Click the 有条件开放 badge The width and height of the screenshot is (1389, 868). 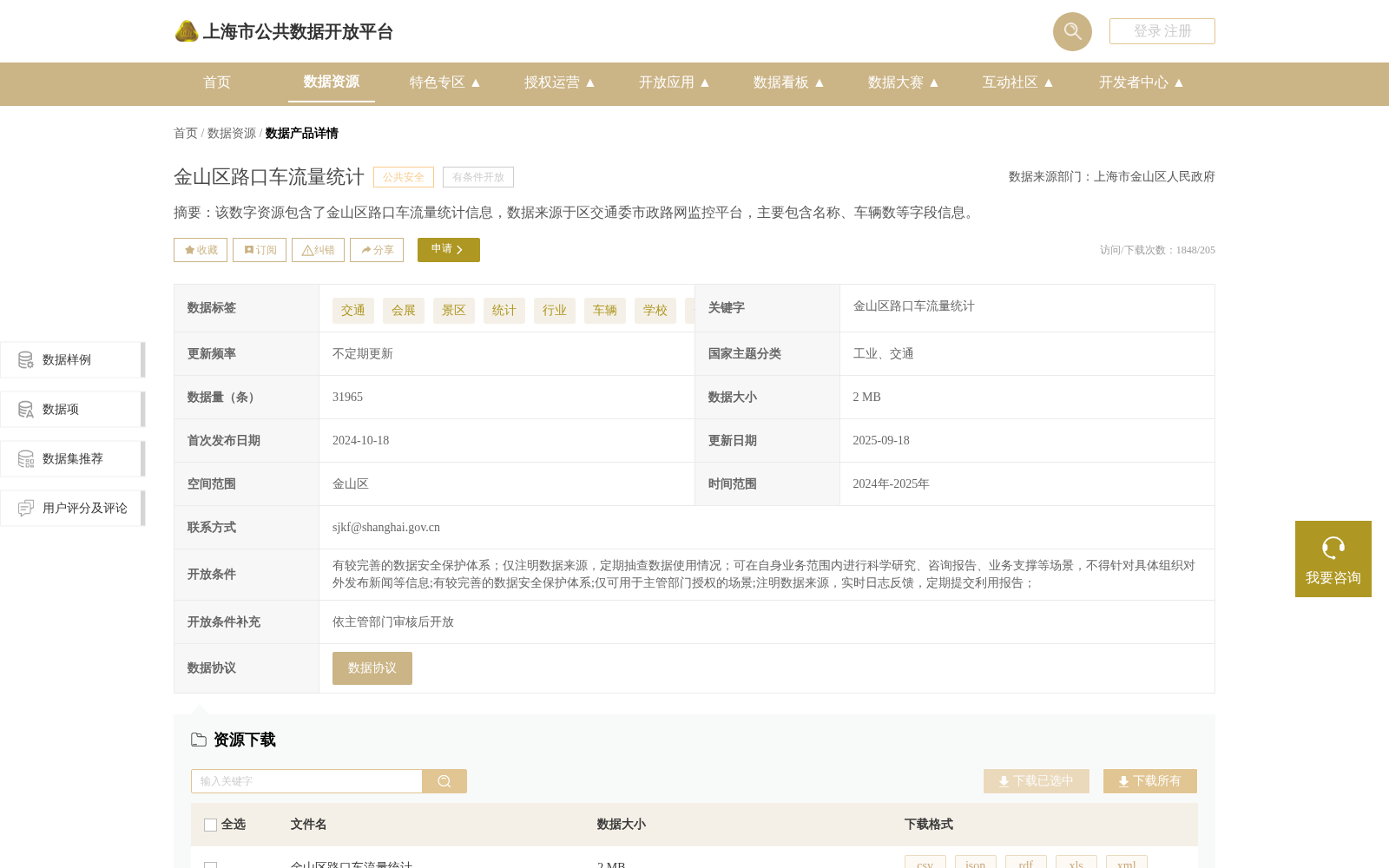coord(478,177)
